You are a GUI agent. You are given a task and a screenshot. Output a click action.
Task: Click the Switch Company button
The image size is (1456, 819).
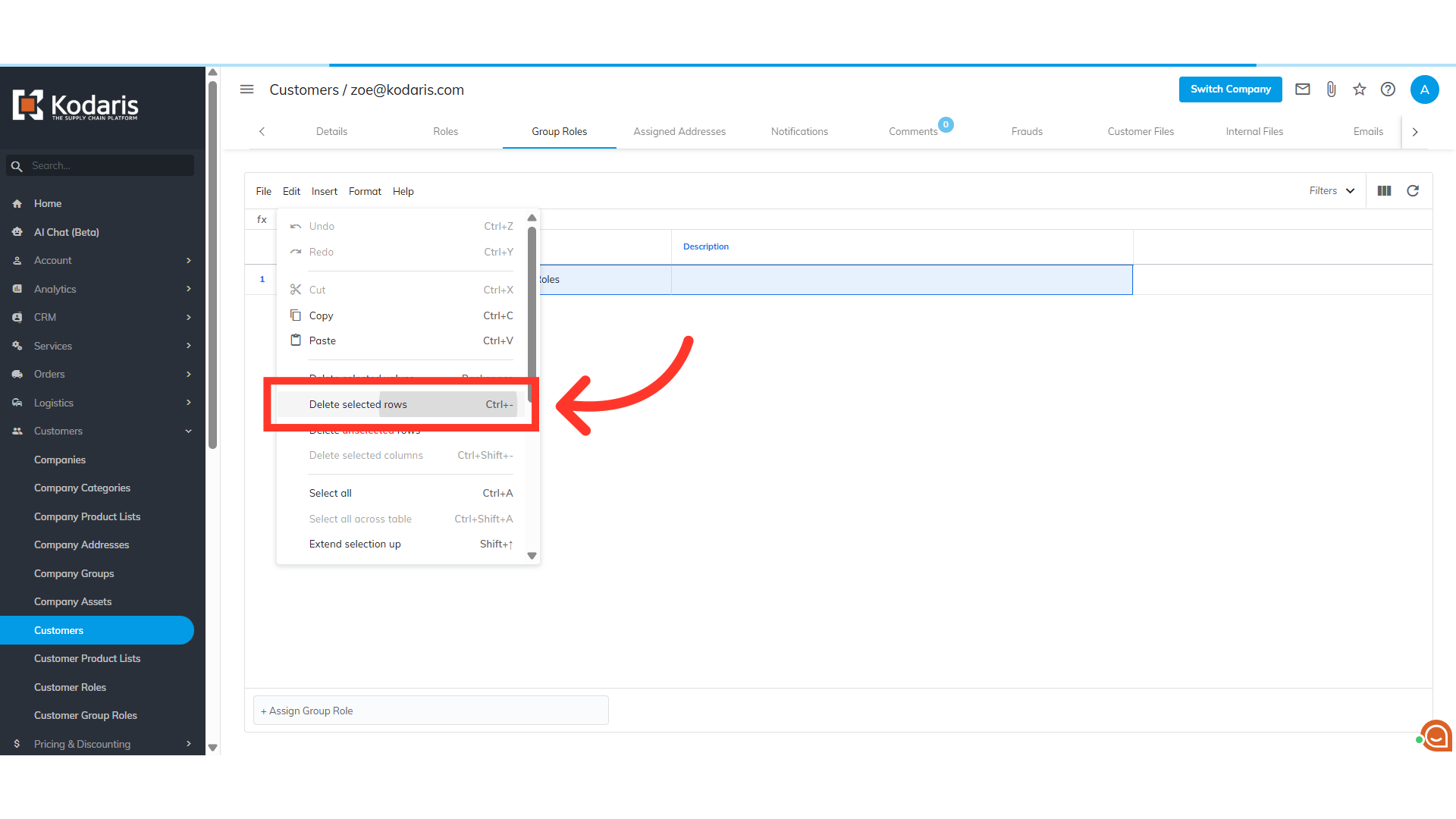coord(1230,89)
